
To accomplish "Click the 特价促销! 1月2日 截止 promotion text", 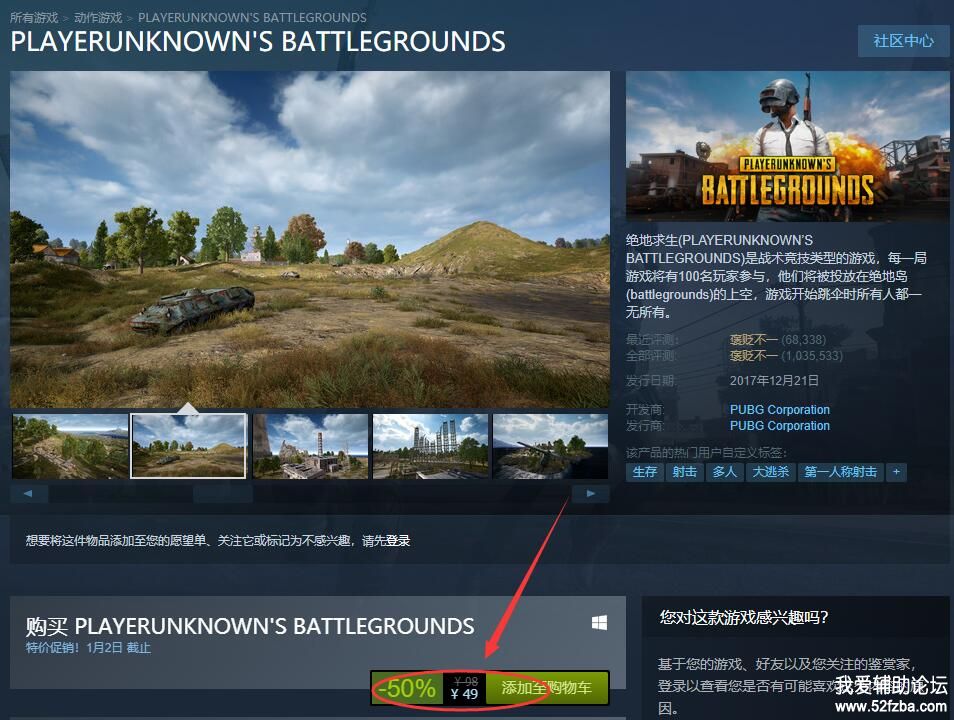I will coord(88,648).
